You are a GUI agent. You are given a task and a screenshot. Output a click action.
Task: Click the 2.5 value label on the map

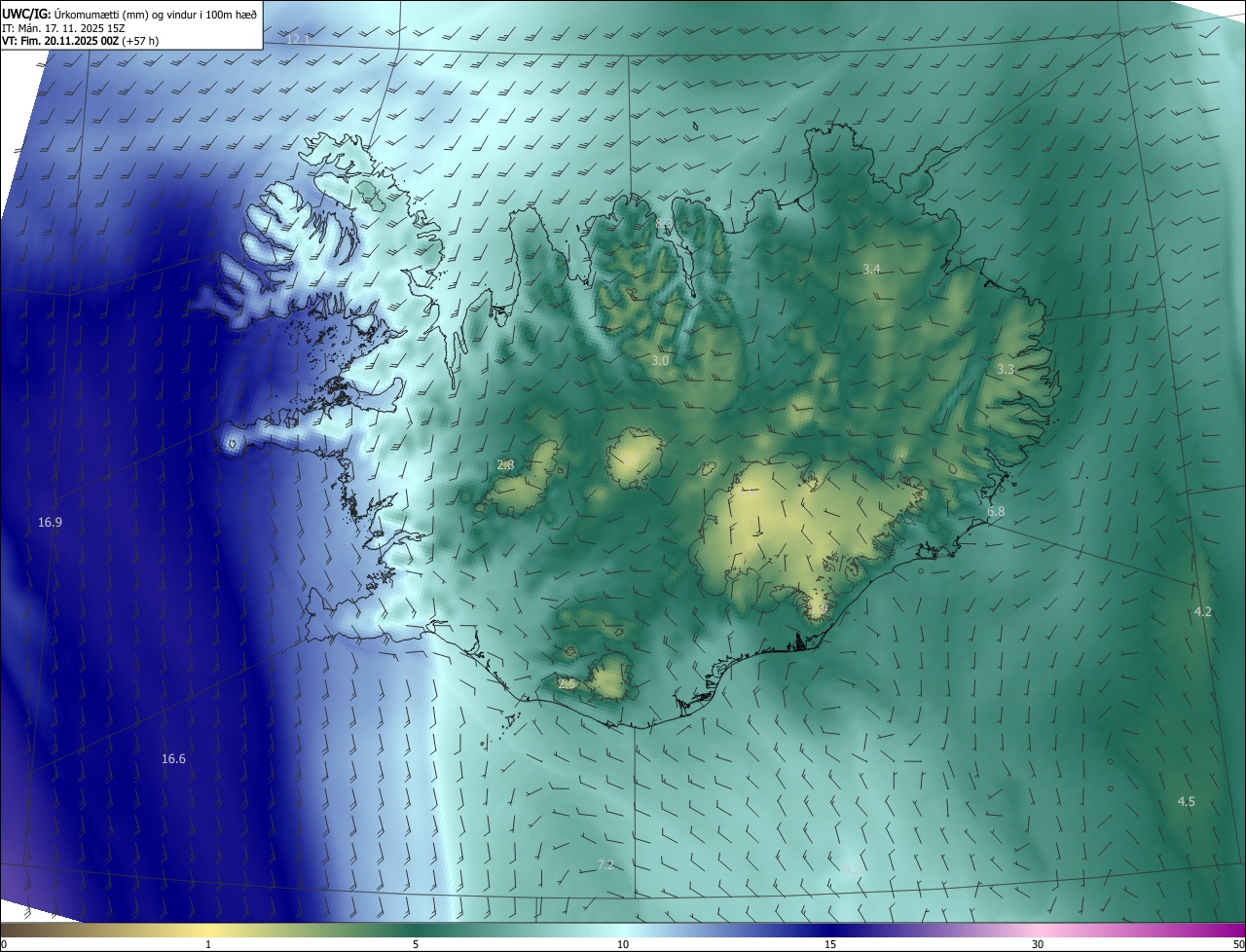pyautogui.click(x=567, y=685)
